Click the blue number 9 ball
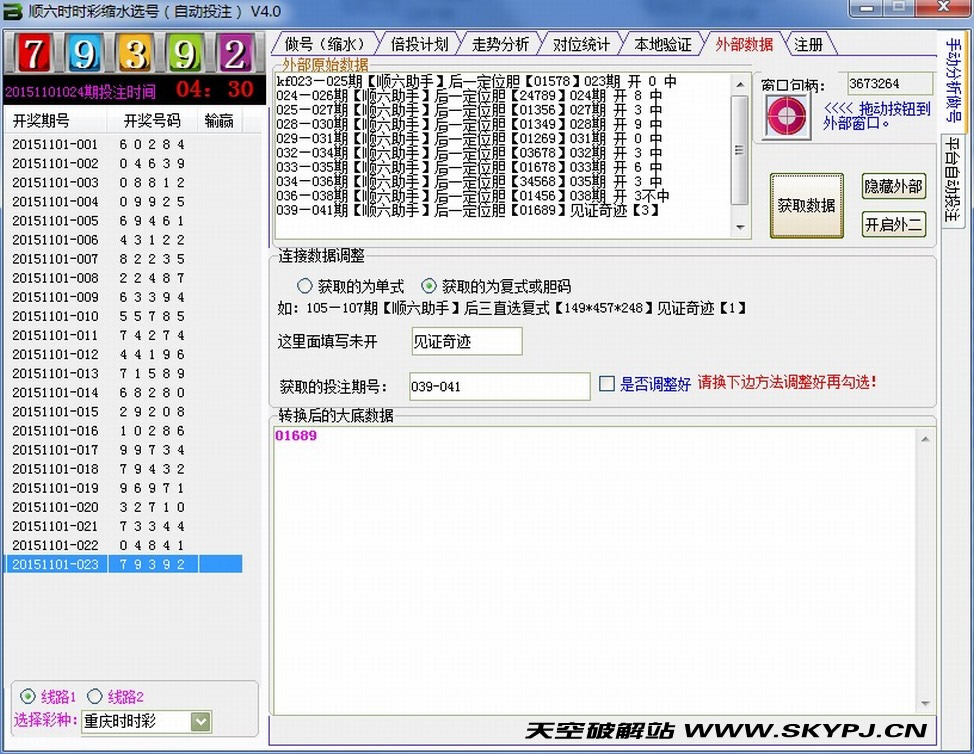The image size is (974, 754). point(83,53)
